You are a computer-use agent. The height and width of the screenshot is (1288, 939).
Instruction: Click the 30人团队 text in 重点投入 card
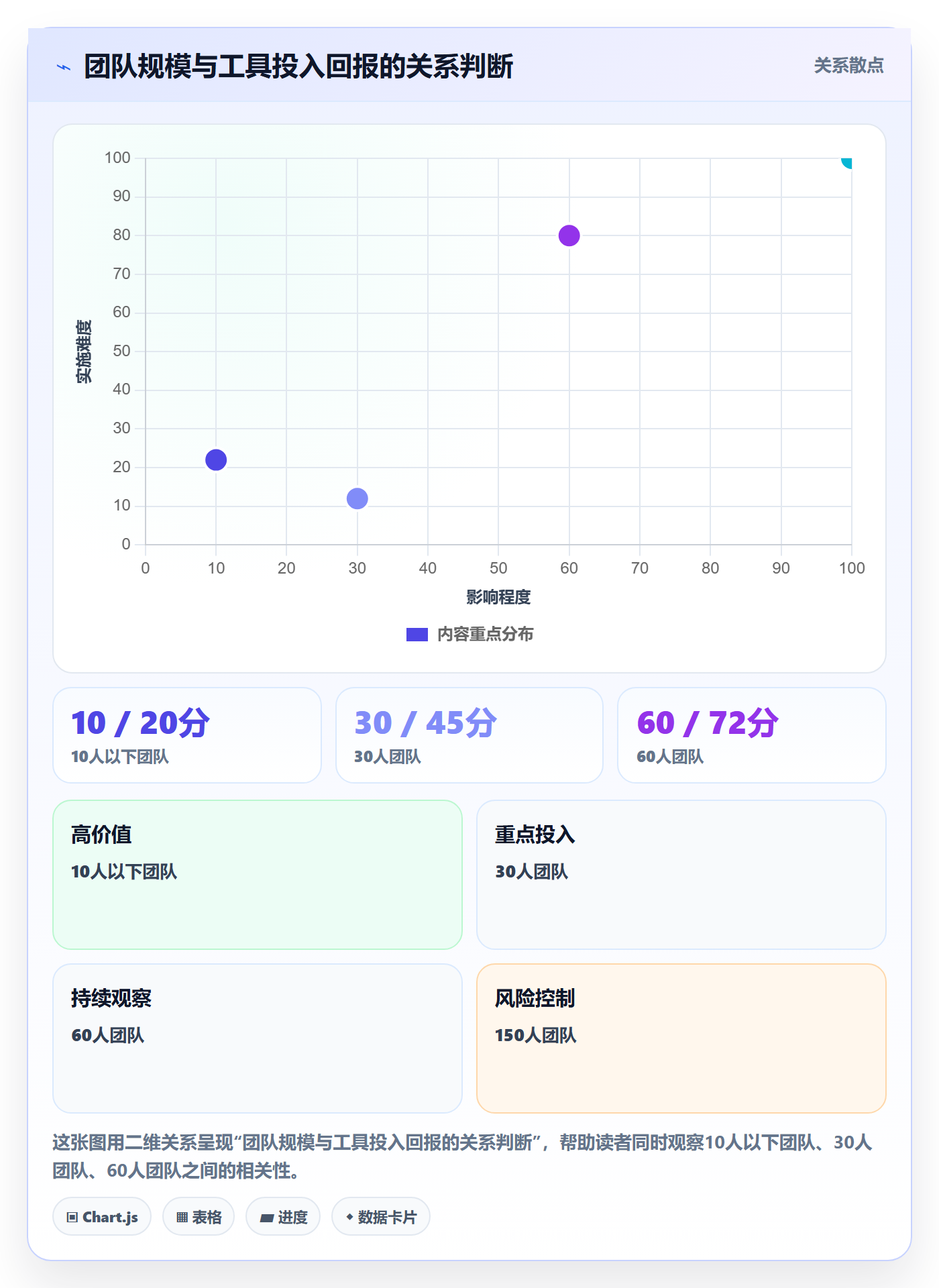tap(532, 871)
